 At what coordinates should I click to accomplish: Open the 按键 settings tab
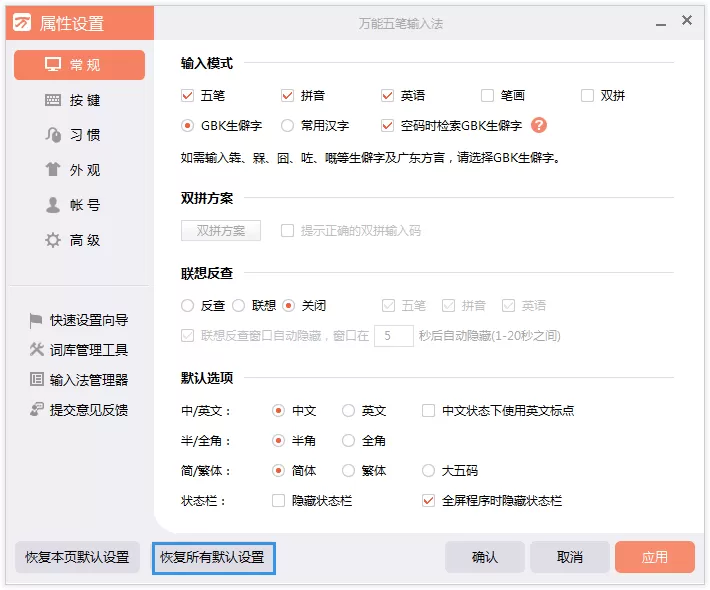(x=79, y=100)
